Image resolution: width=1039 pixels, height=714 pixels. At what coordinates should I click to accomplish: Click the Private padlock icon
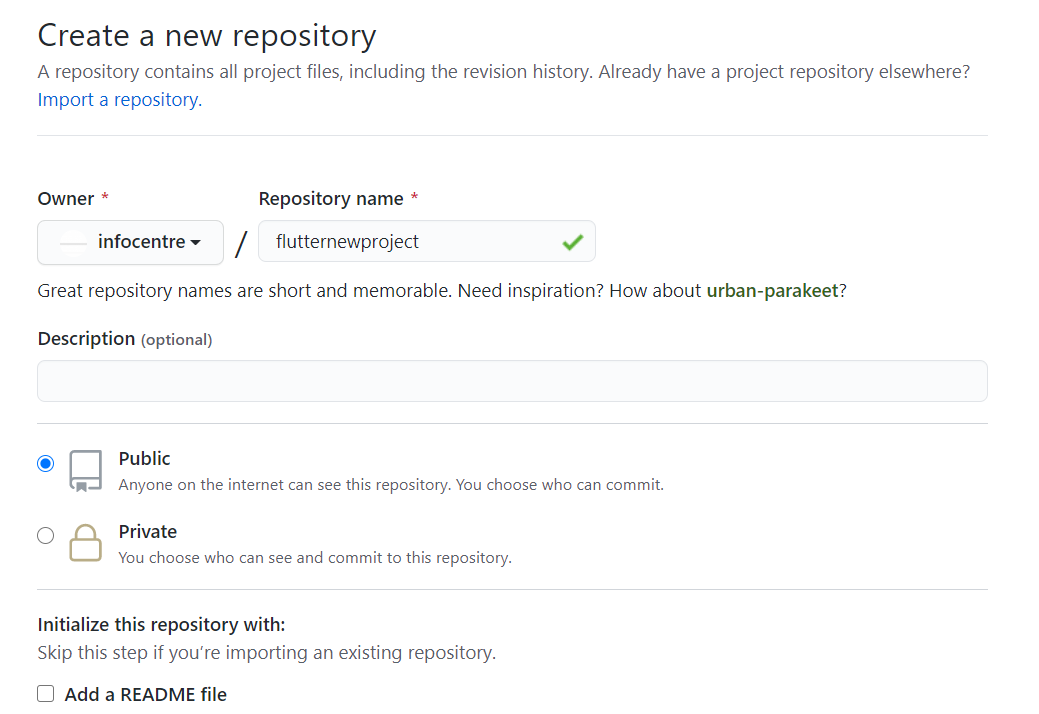click(85, 543)
